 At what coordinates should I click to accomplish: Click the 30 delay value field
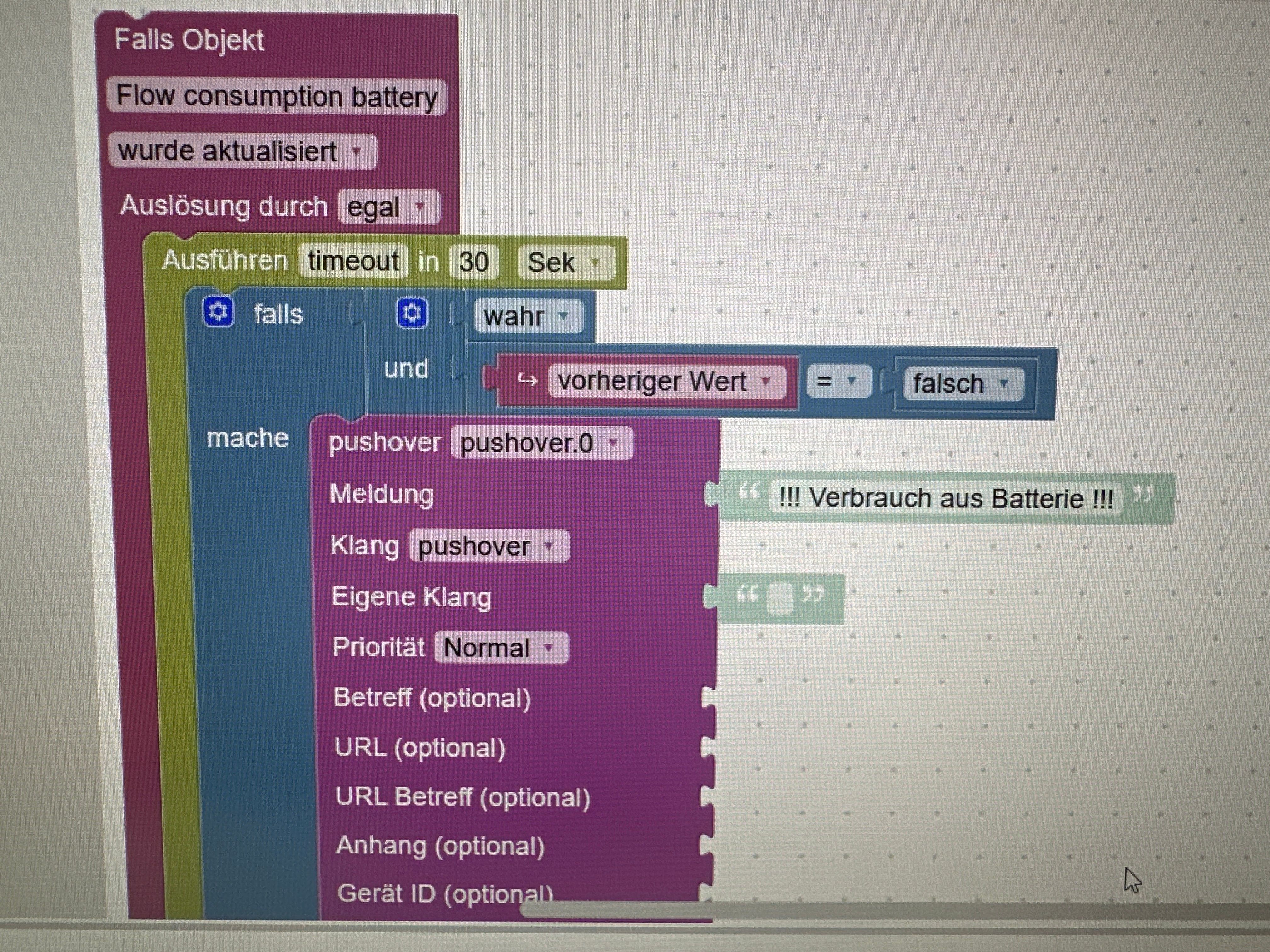(474, 262)
